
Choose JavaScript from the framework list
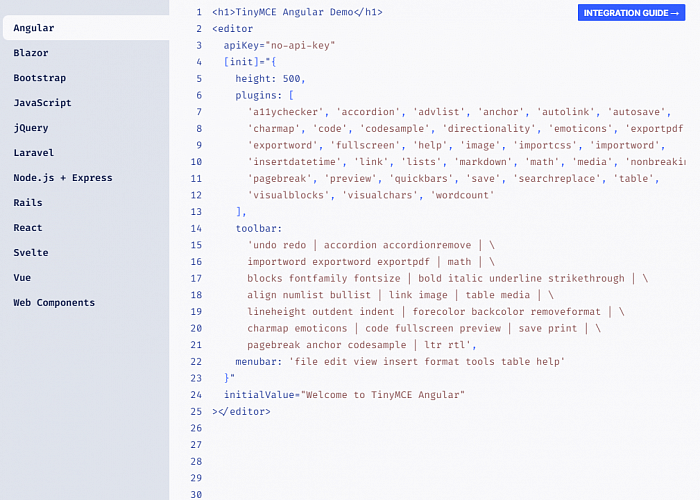click(x=43, y=103)
